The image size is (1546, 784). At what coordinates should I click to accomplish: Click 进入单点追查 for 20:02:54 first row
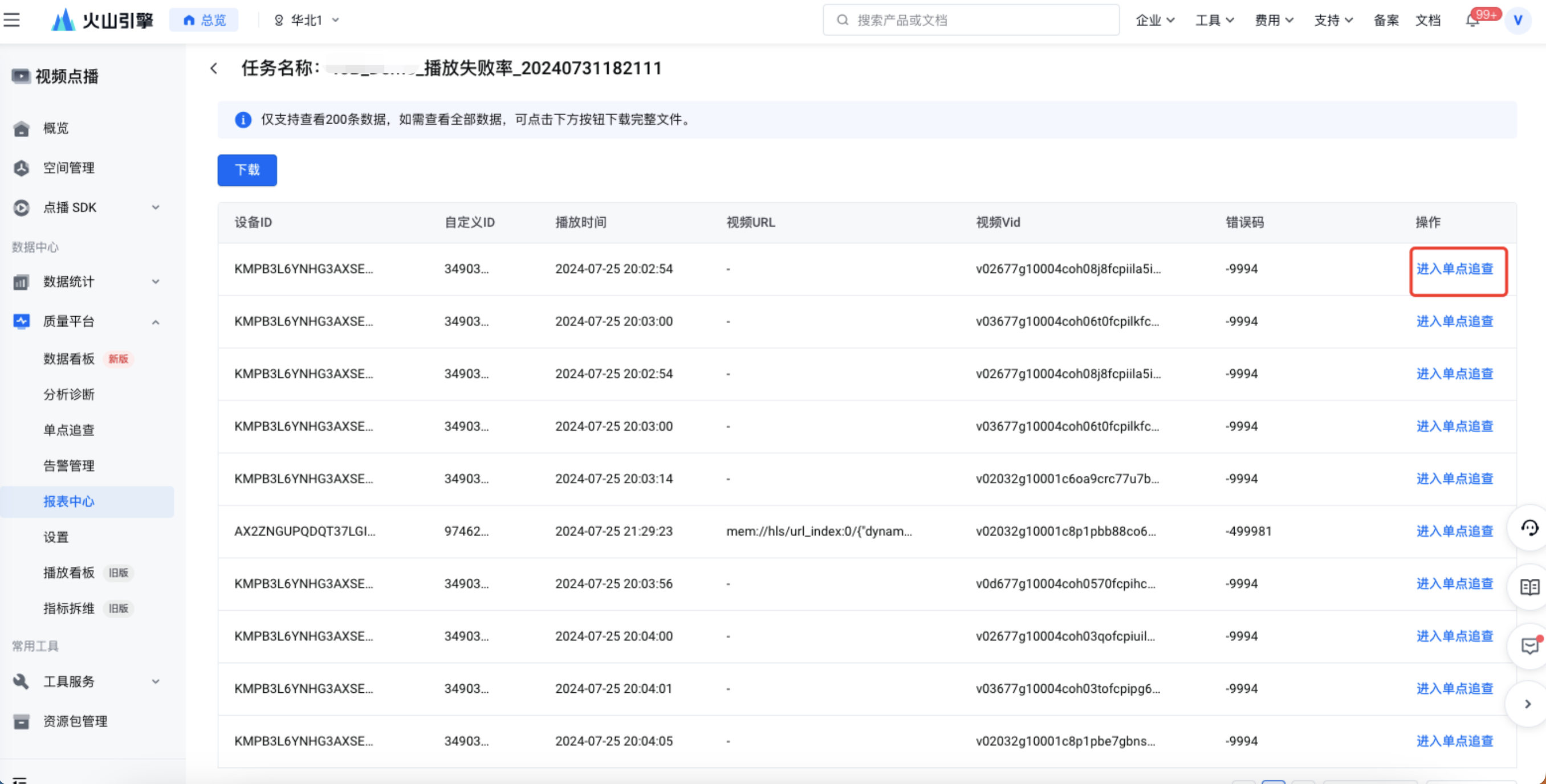[x=1455, y=269]
